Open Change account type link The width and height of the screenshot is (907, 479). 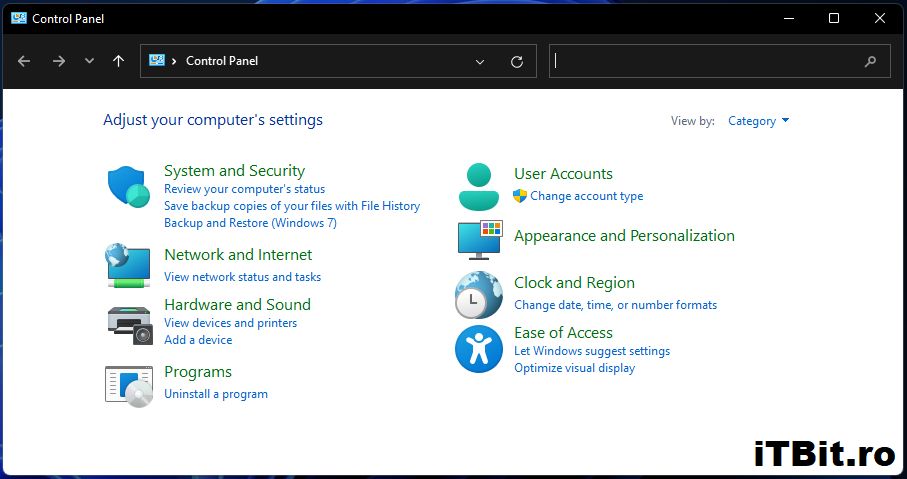click(x=586, y=196)
